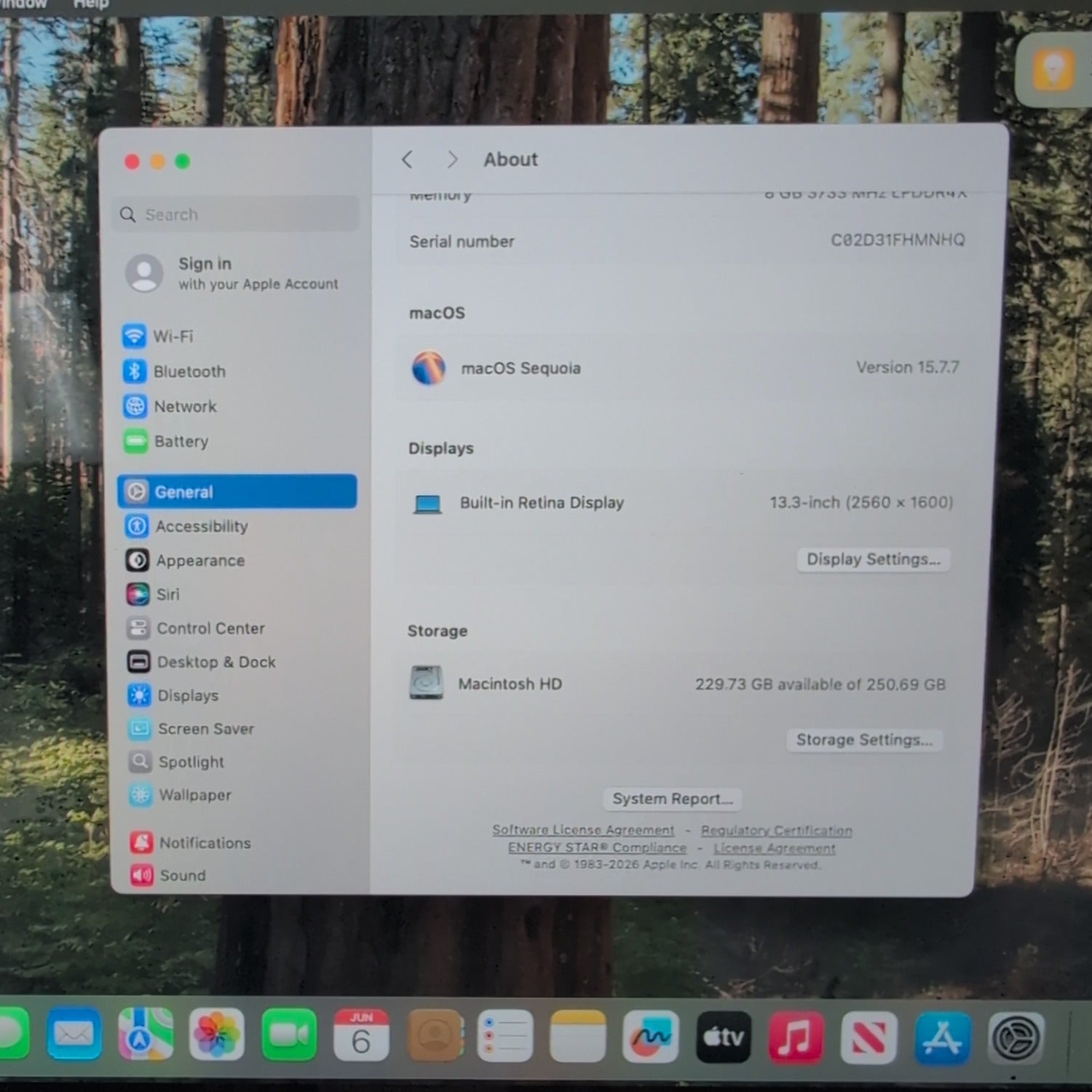Sign in with your Apple Account
Image resolution: width=1092 pixels, height=1092 pixels.
point(233,273)
